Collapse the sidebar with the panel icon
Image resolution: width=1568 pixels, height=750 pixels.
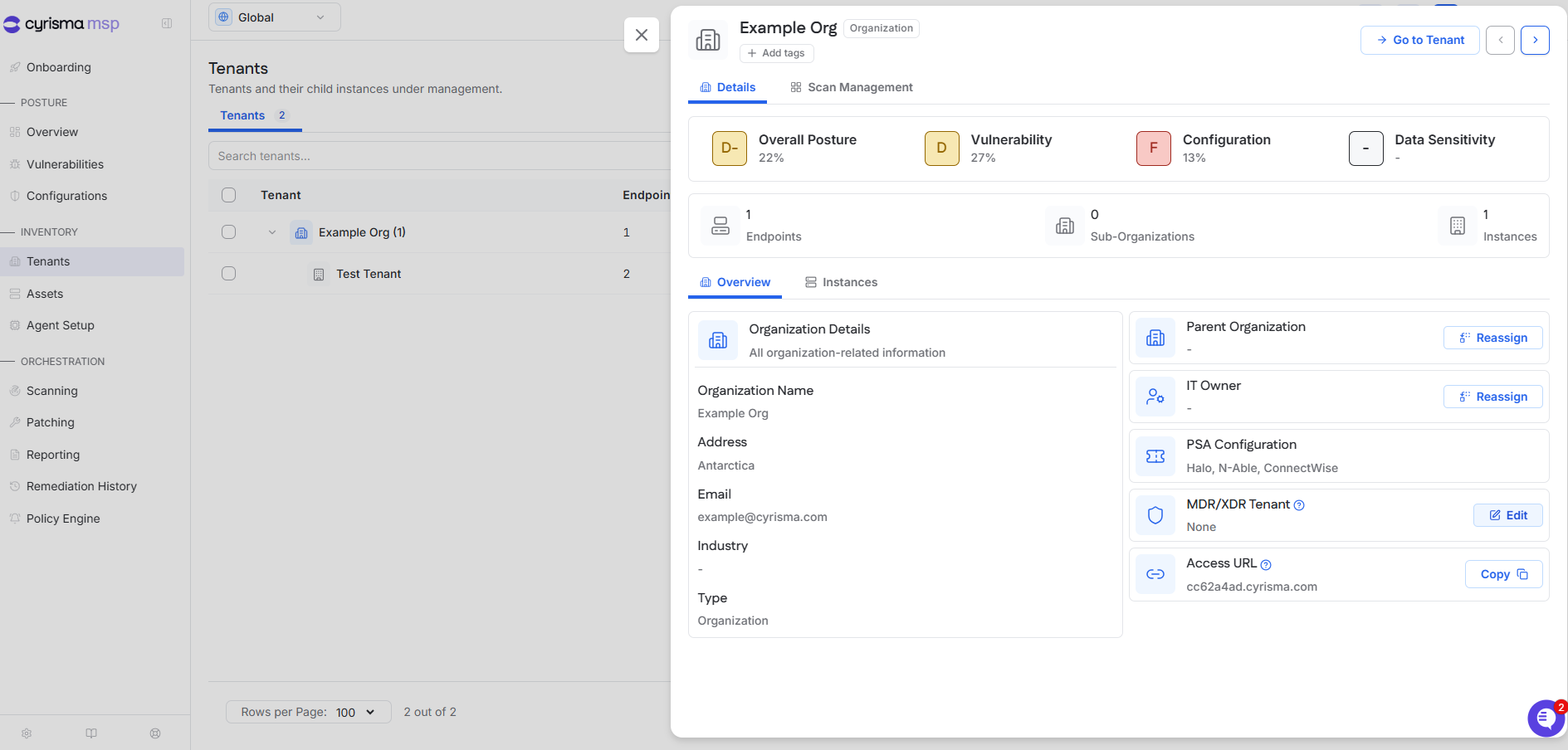click(x=167, y=23)
